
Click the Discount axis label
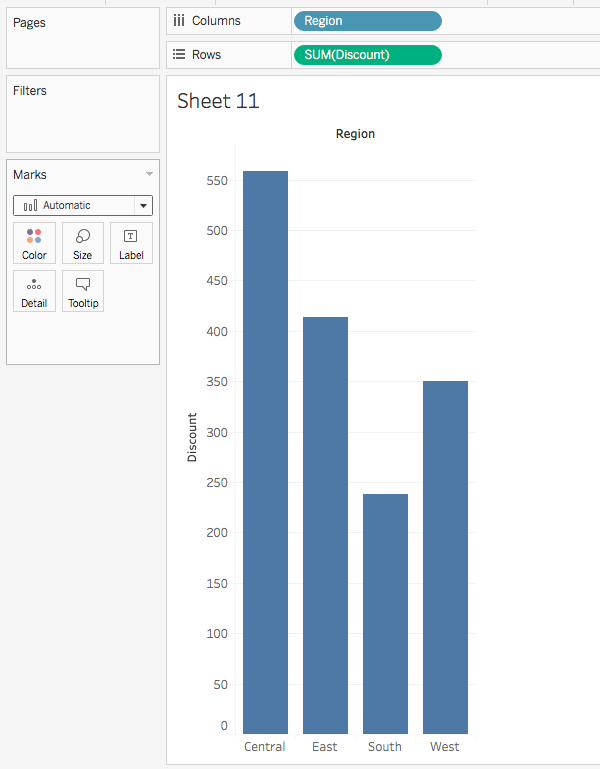[192, 437]
